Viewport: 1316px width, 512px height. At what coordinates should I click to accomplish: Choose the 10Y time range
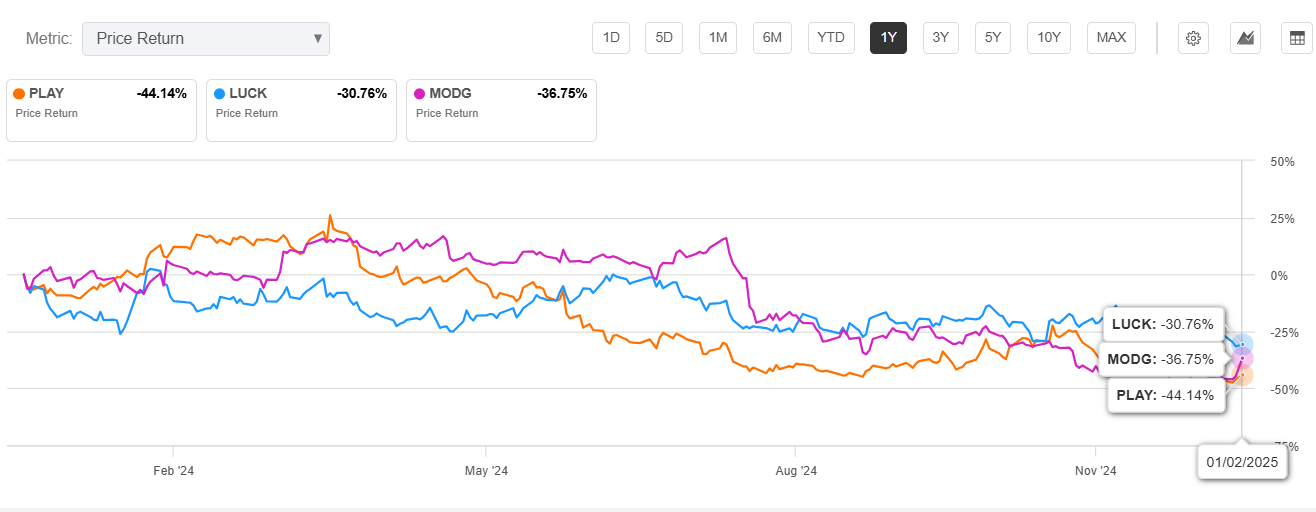[1049, 38]
